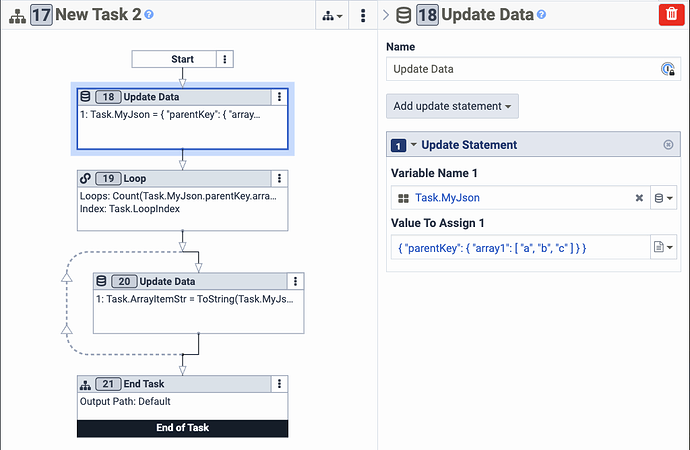Open the Add update statement dropdown
Screen dimensions: 690x450
(452, 106)
